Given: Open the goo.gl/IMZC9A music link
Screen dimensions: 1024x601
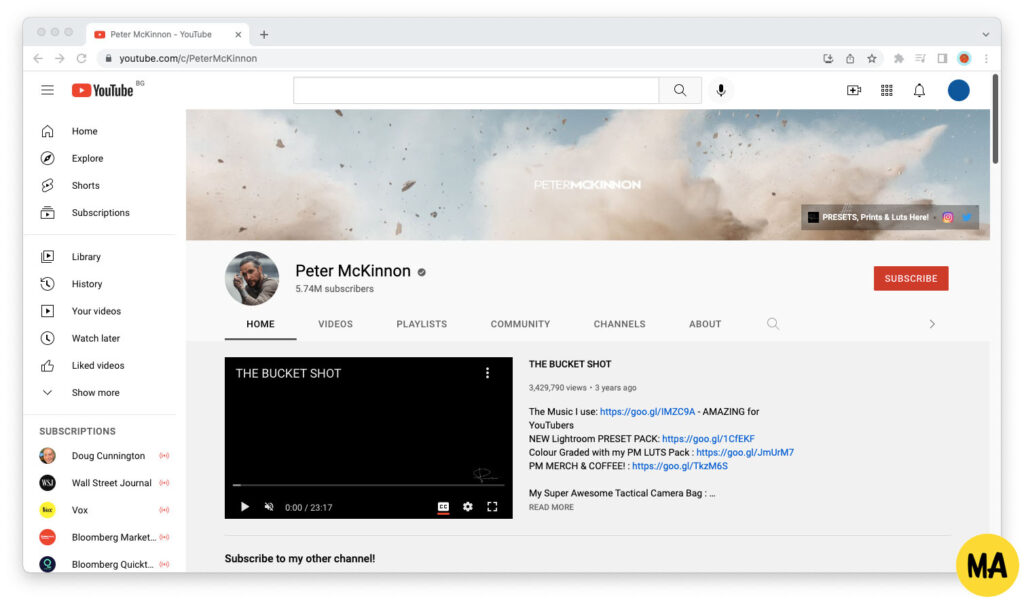Looking at the screenshot, I should click(647, 412).
